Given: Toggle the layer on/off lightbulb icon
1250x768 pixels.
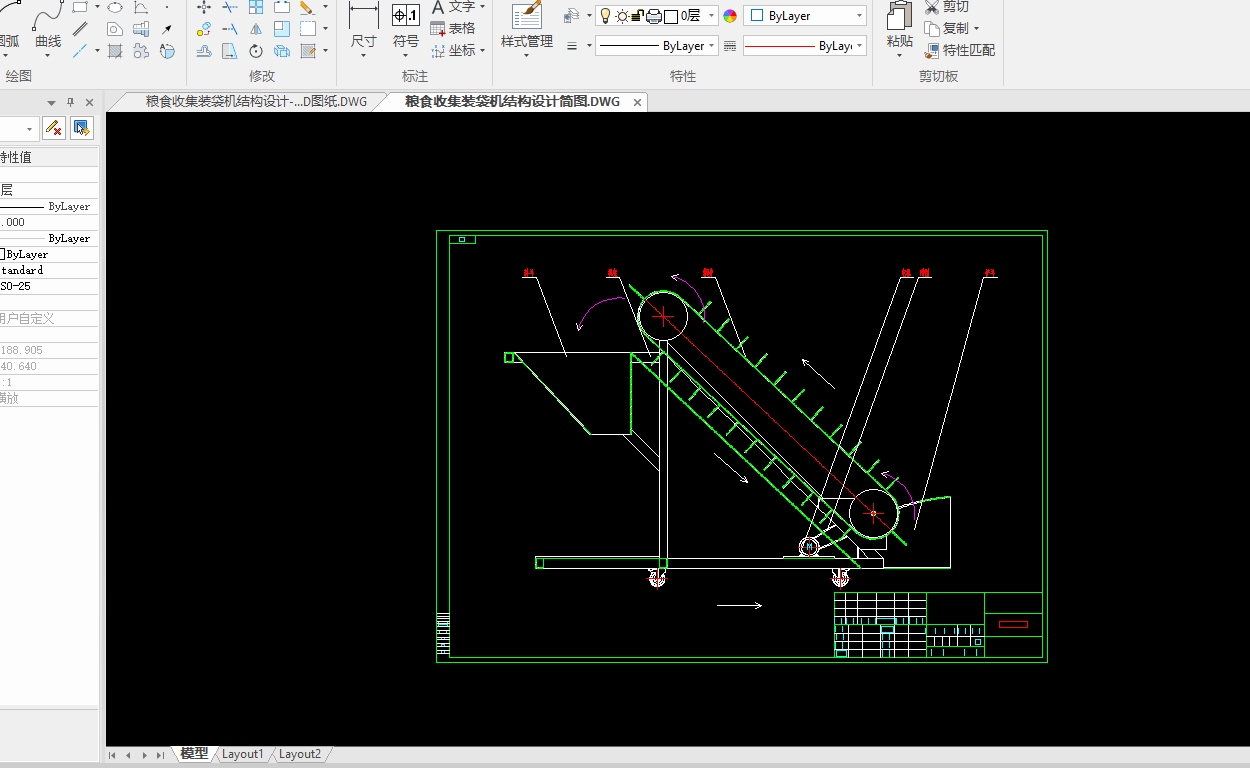Looking at the screenshot, I should pos(605,16).
